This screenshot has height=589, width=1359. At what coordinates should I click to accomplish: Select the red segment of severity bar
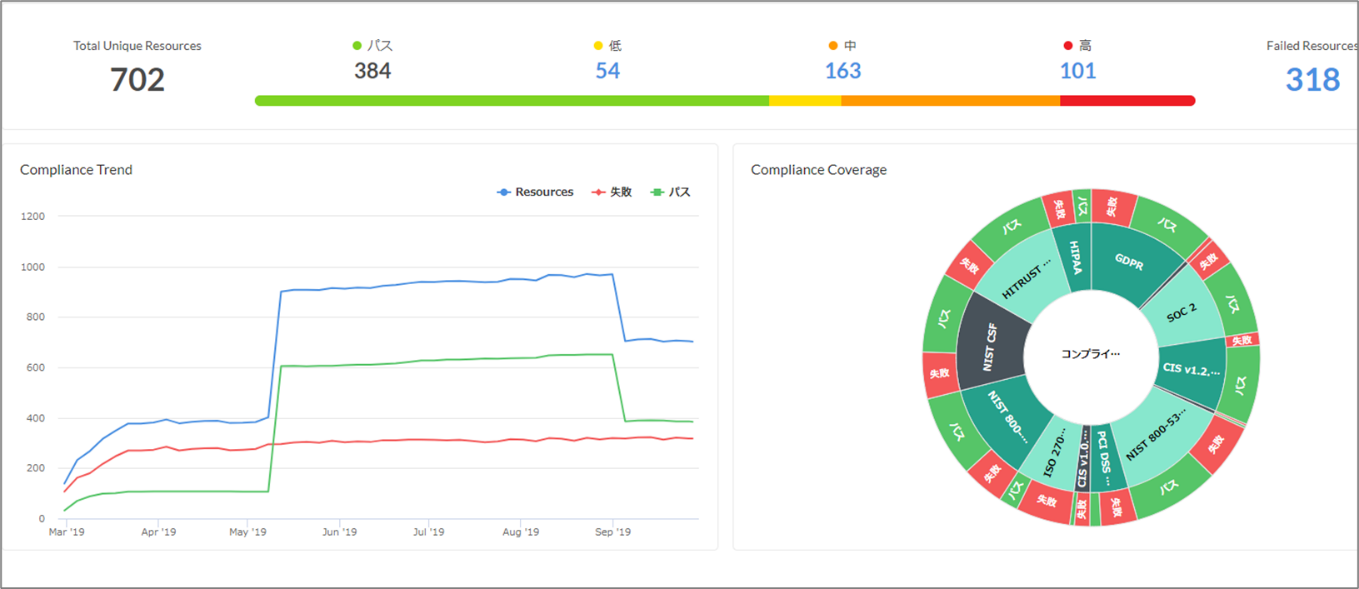point(1127,101)
